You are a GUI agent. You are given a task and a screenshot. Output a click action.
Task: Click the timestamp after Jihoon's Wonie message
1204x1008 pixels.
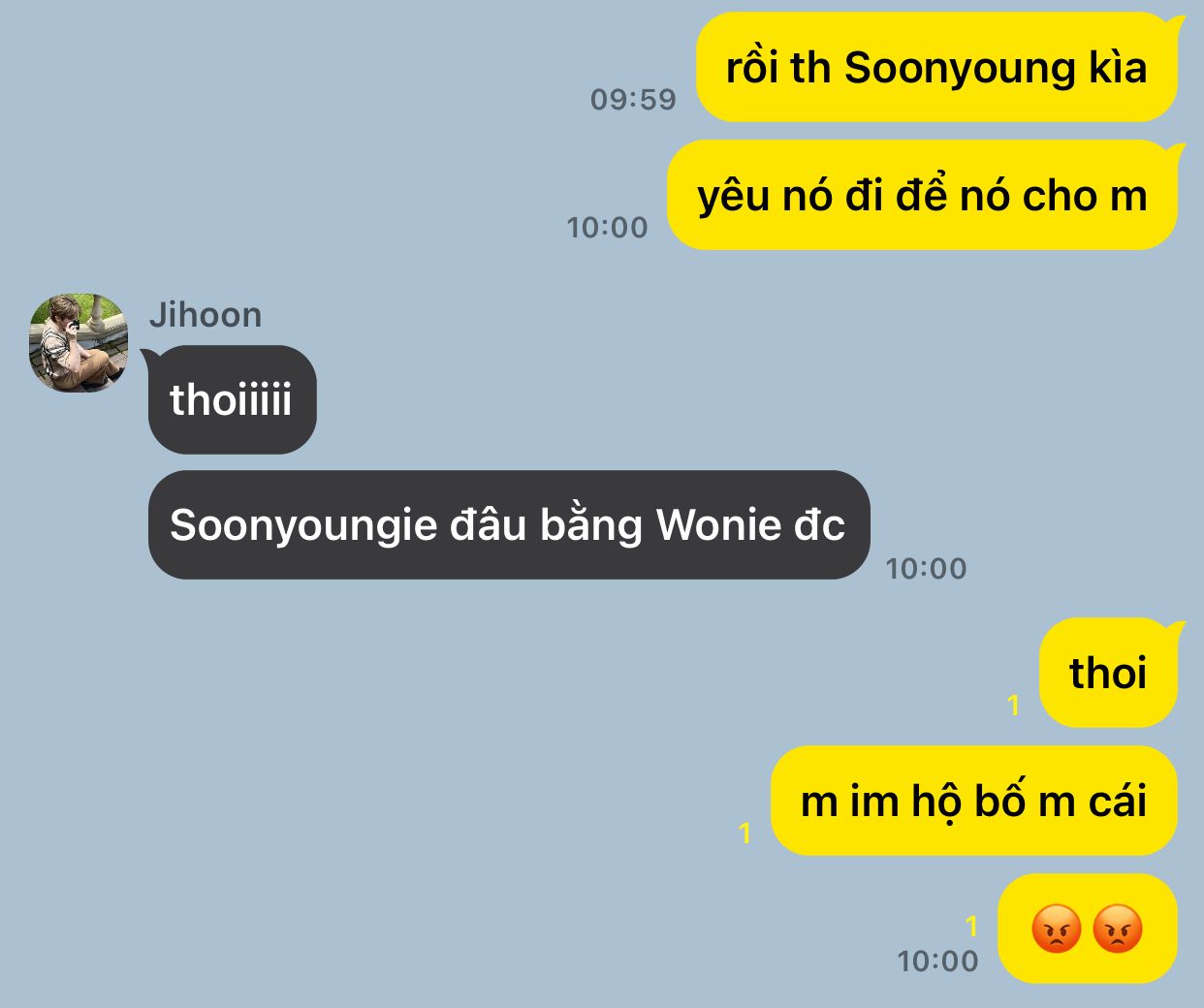(x=926, y=568)
